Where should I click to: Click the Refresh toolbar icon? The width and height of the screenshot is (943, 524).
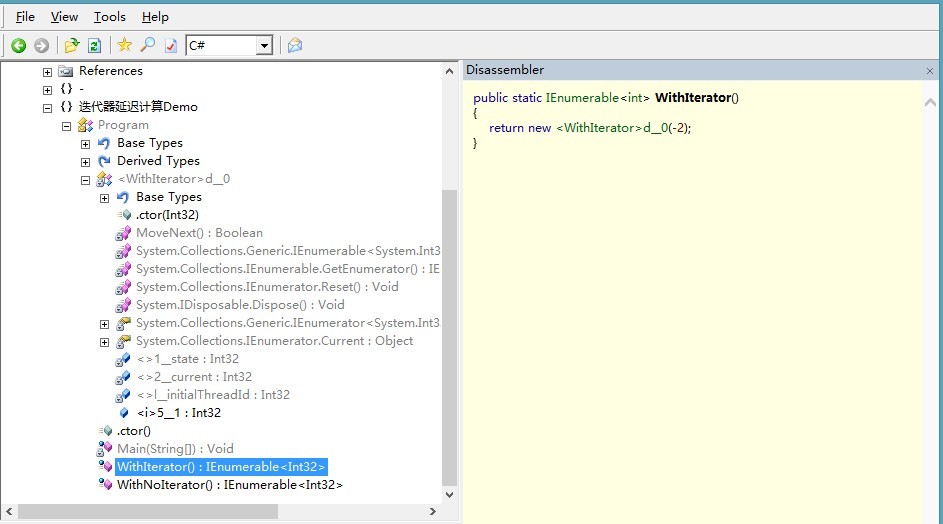(x=94, y=46)
